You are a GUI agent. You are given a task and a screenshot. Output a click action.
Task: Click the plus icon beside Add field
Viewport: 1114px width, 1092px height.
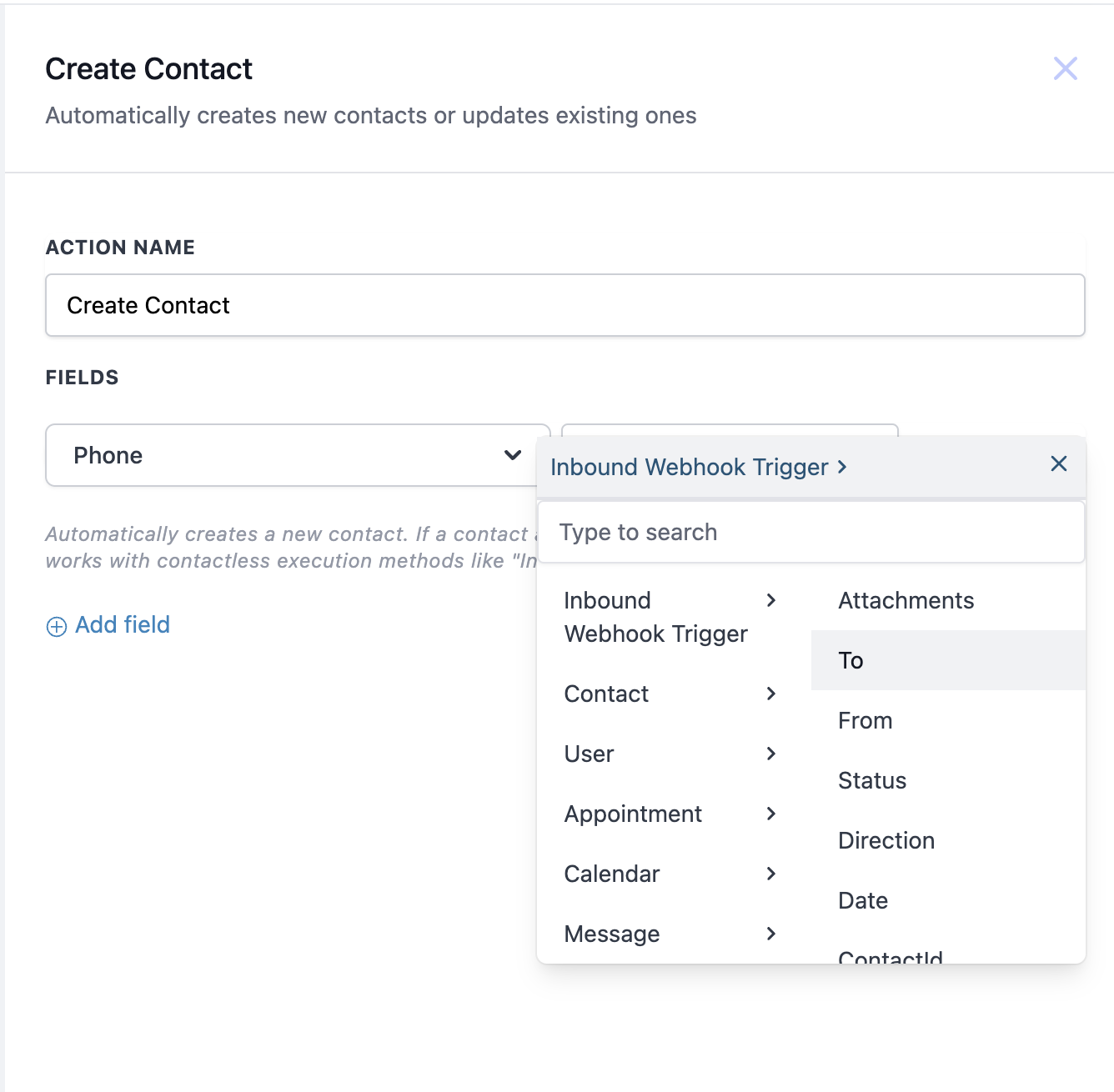[x=56, y=626]
